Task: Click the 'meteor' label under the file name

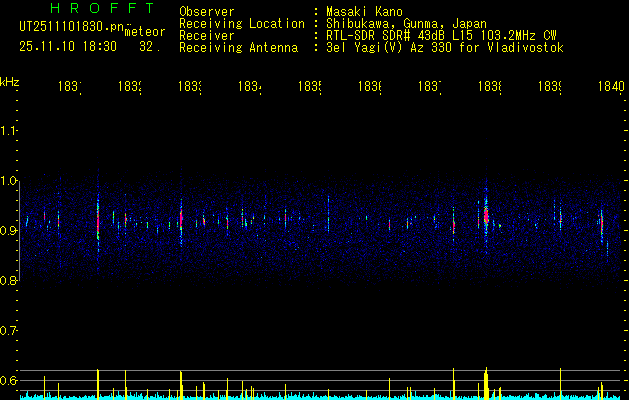Action: coord(145,32)
